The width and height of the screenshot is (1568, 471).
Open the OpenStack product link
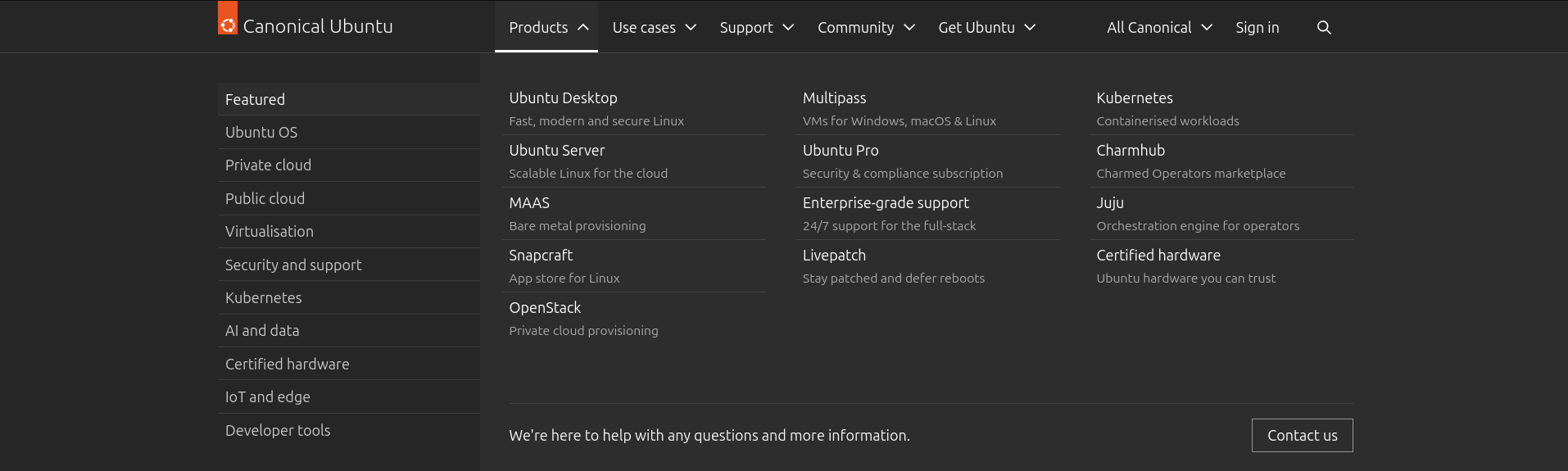(x=545, y=307)
